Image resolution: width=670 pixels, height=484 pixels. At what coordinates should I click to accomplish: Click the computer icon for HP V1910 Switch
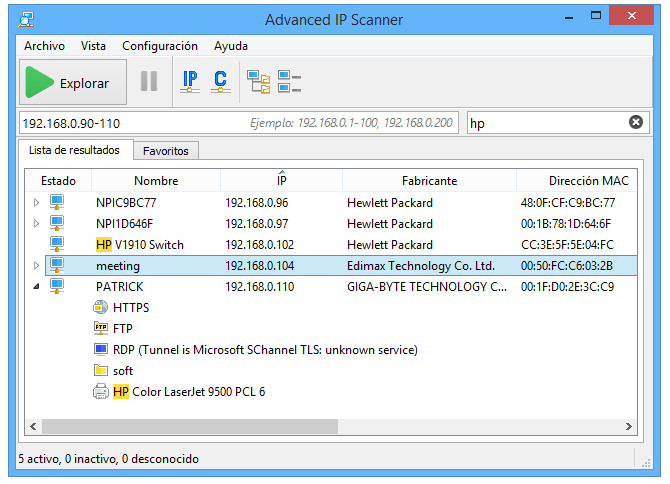pos(57,244)
